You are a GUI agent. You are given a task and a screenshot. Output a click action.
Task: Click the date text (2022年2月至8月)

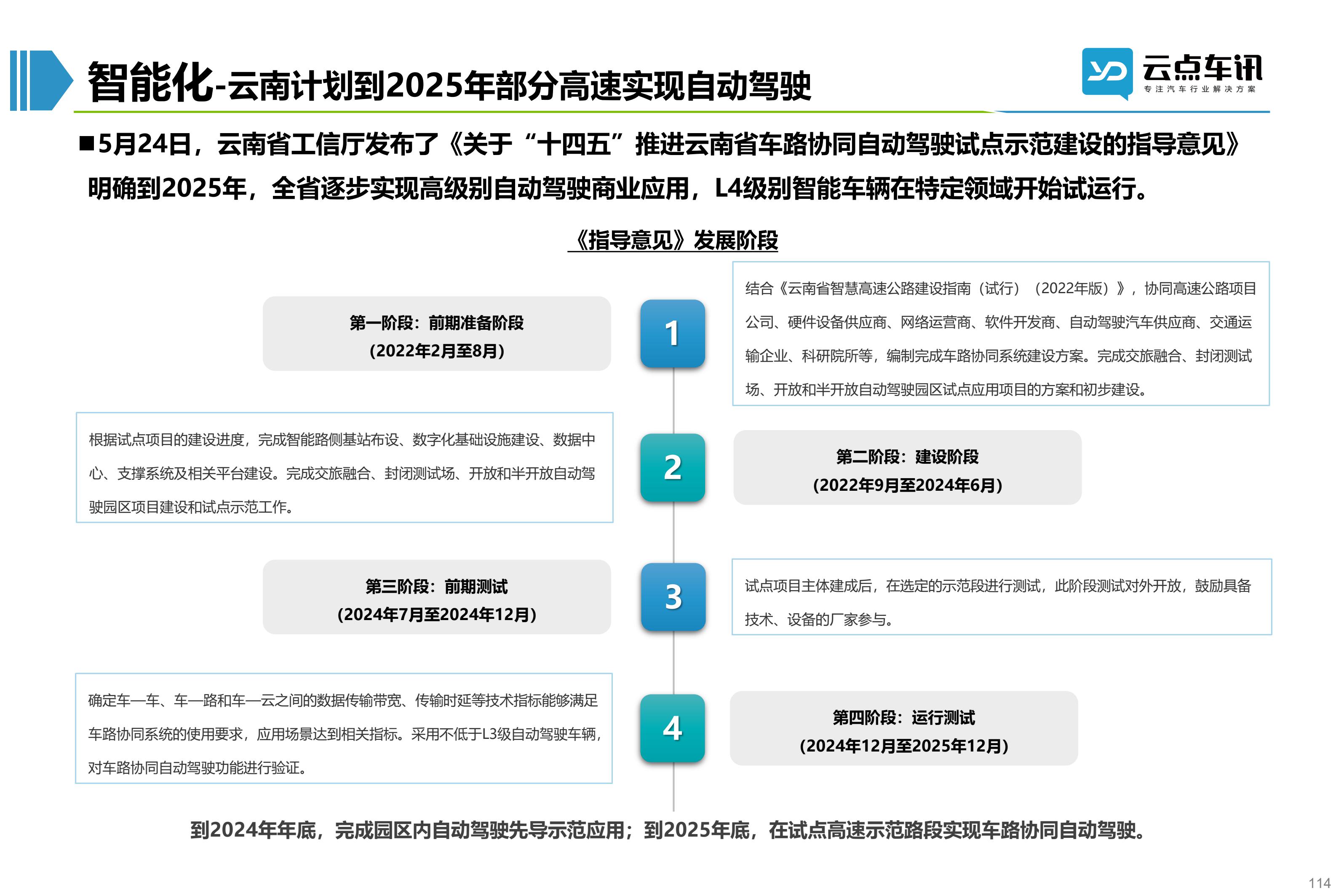tap(437, 351)
